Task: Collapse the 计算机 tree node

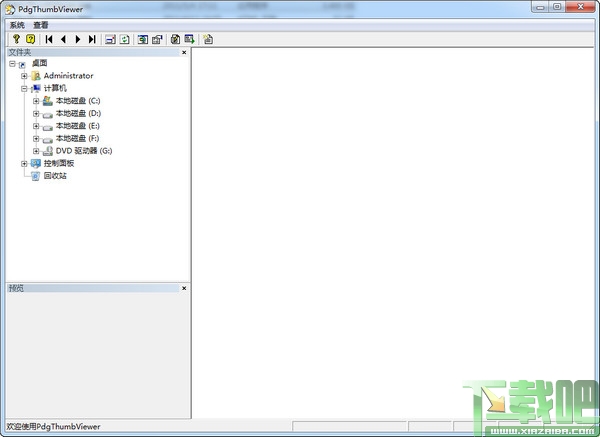Action: pos(24,88)
